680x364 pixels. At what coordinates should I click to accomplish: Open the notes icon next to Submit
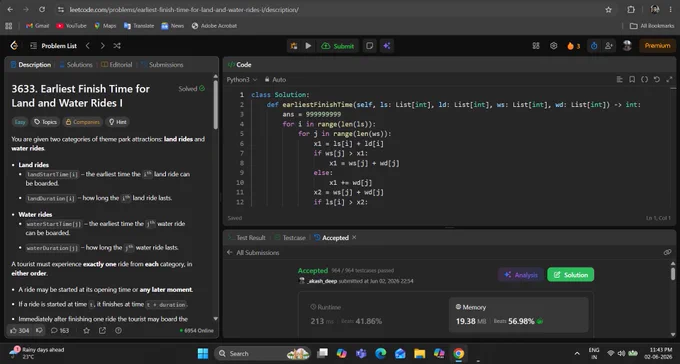coord(369,46)
